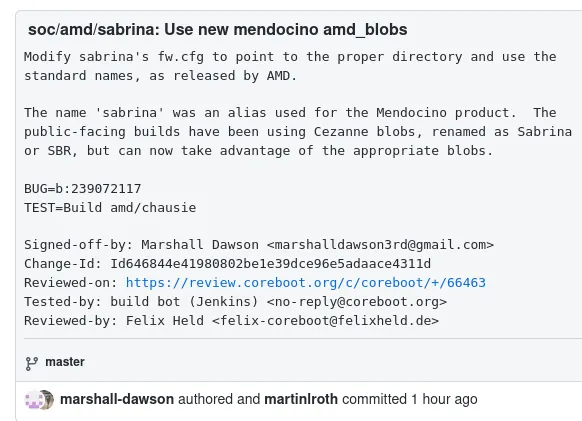Click martinlroth's overlapping photo avatar

pos(47,400)
